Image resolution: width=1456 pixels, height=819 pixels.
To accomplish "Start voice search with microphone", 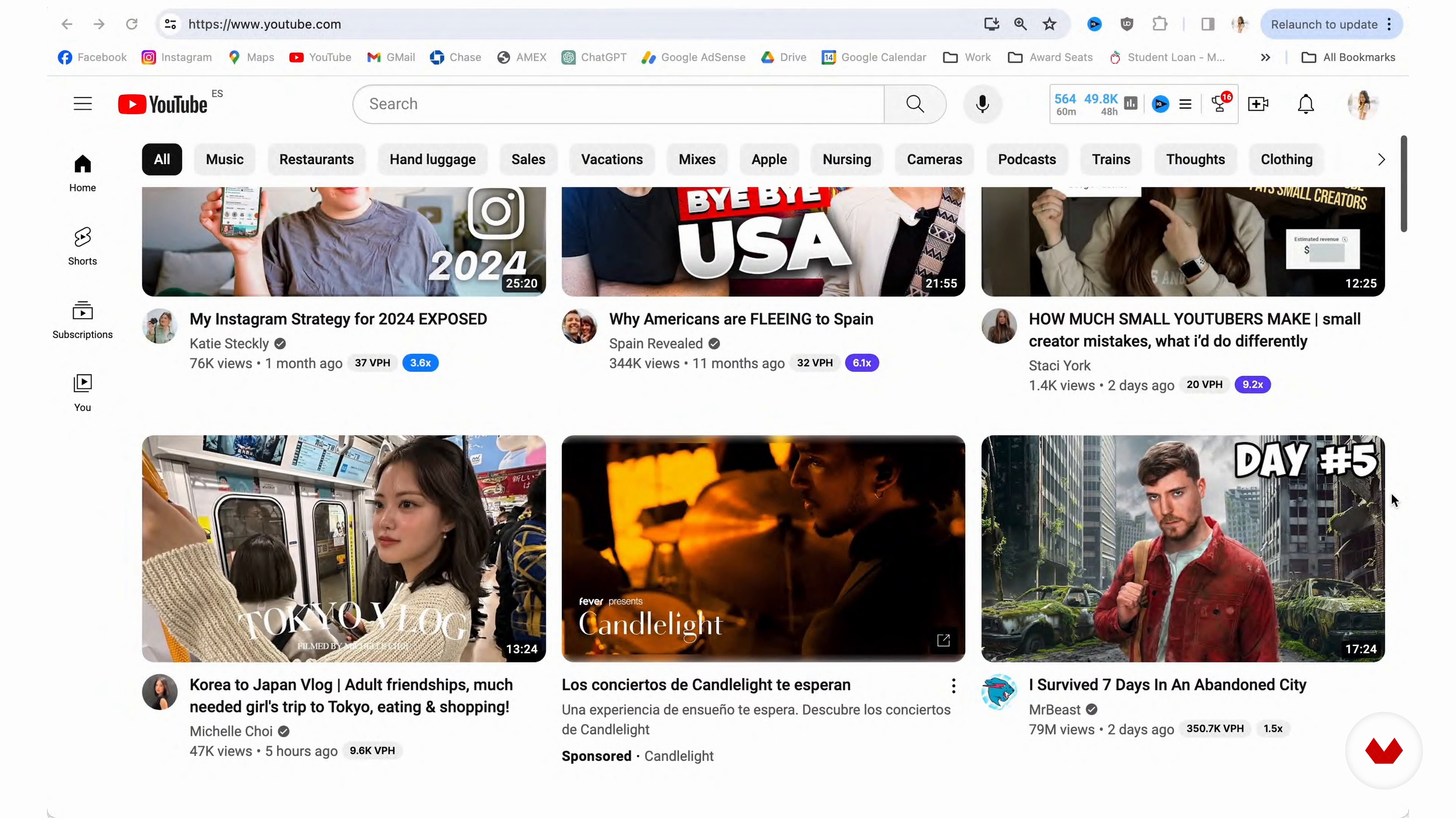I will [x=982, y=104].
